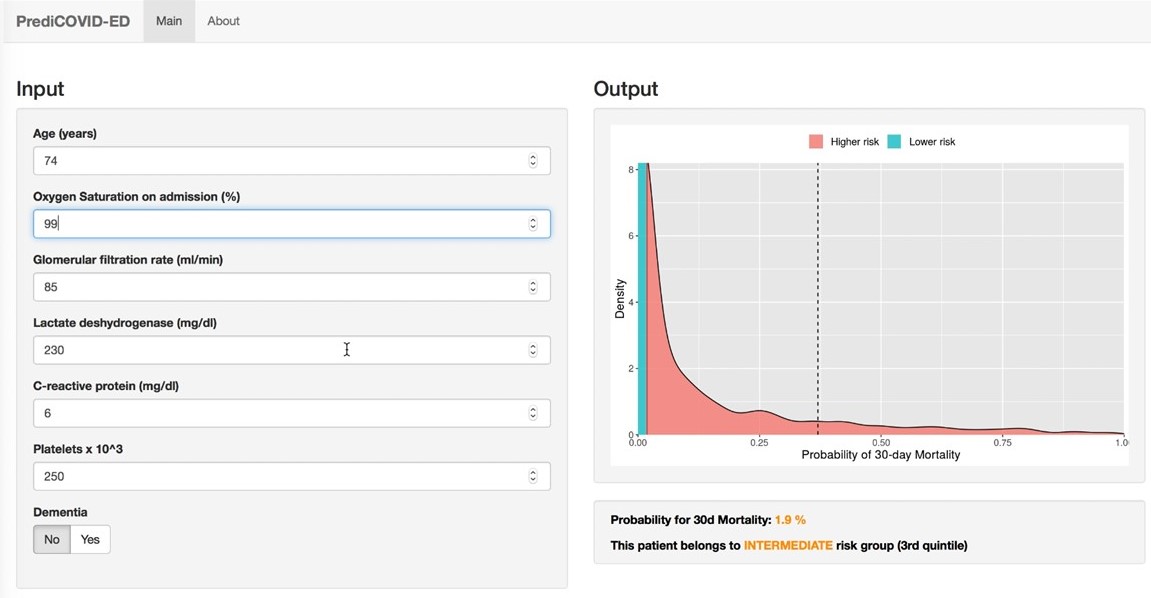Open the About tab
This screenshot has width=1151, height=598.
tap(223, 21)
